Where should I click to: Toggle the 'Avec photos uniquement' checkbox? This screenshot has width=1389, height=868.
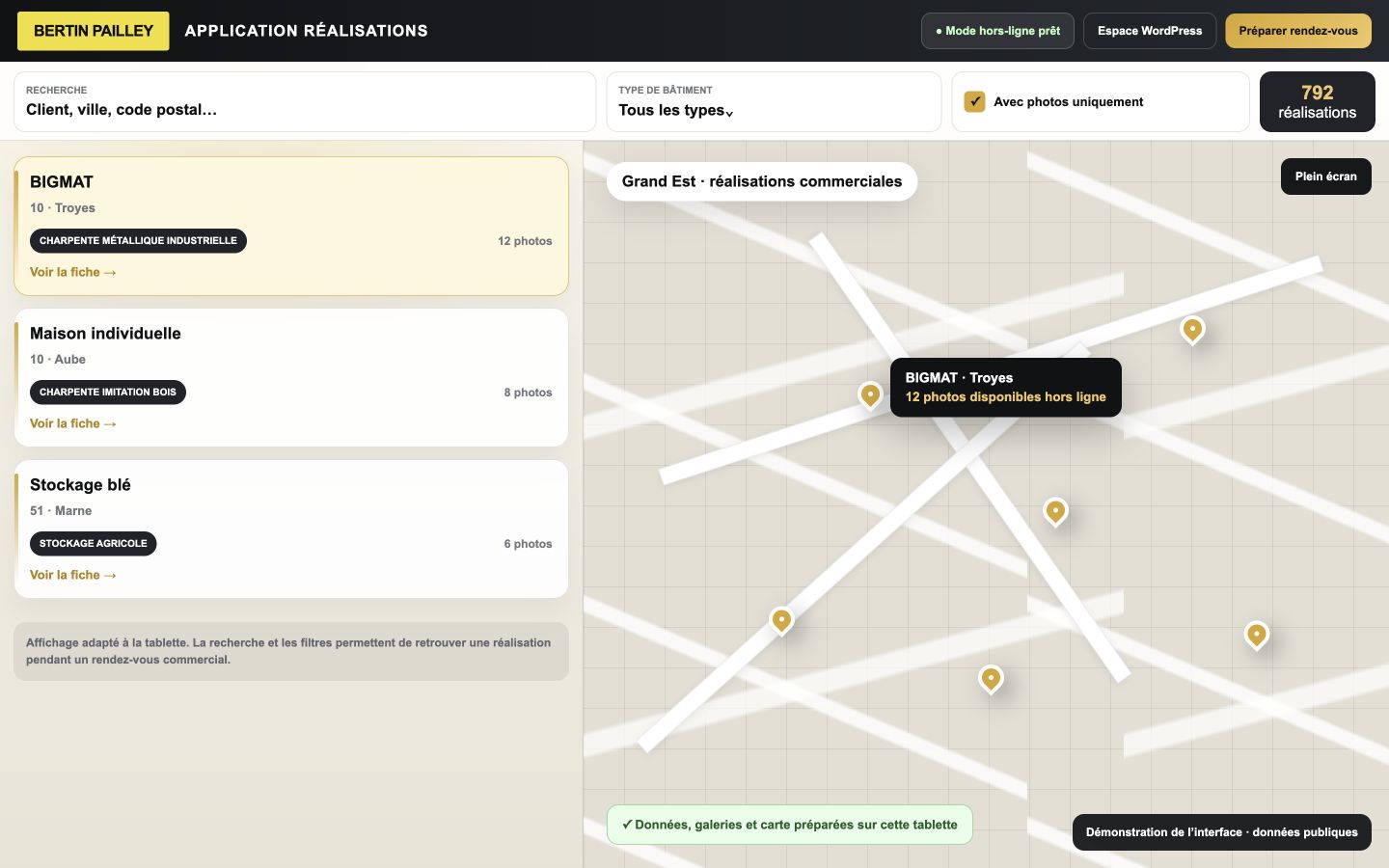pyautogui.click(x=974, y=101)
